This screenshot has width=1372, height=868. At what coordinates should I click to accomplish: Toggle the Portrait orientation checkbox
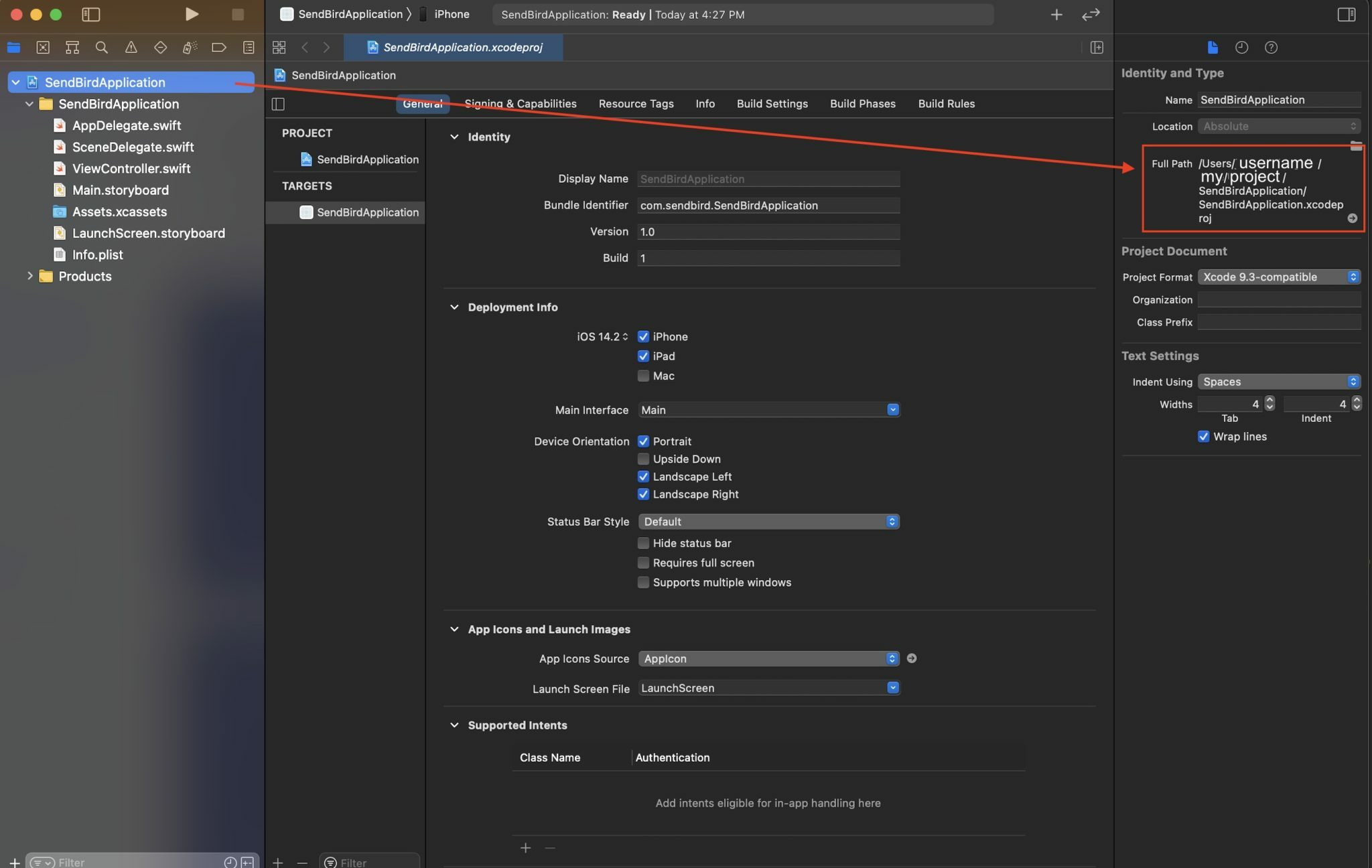(643, 441)
